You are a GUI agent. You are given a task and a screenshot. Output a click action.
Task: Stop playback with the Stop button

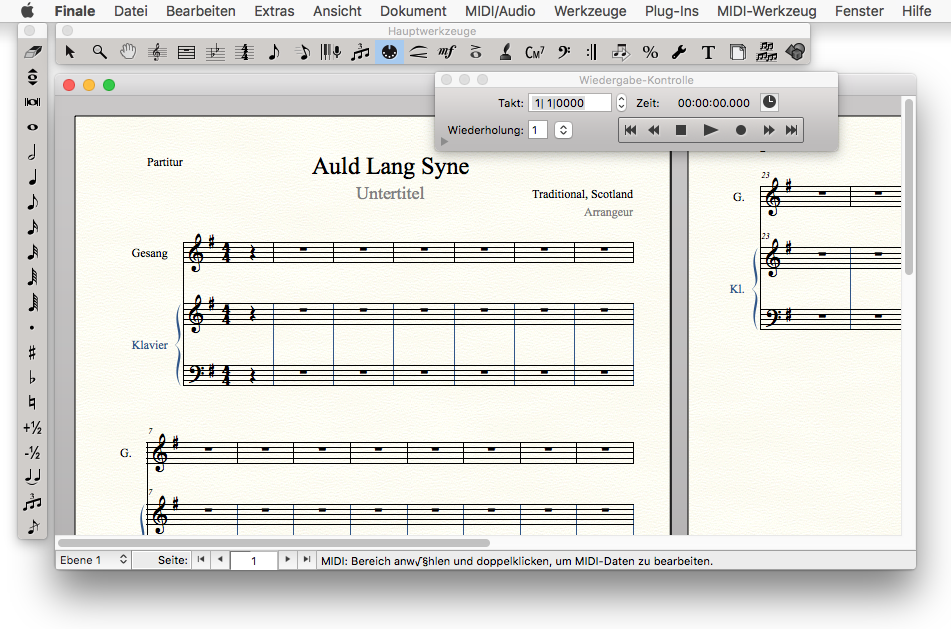click(x=681, y=130)
